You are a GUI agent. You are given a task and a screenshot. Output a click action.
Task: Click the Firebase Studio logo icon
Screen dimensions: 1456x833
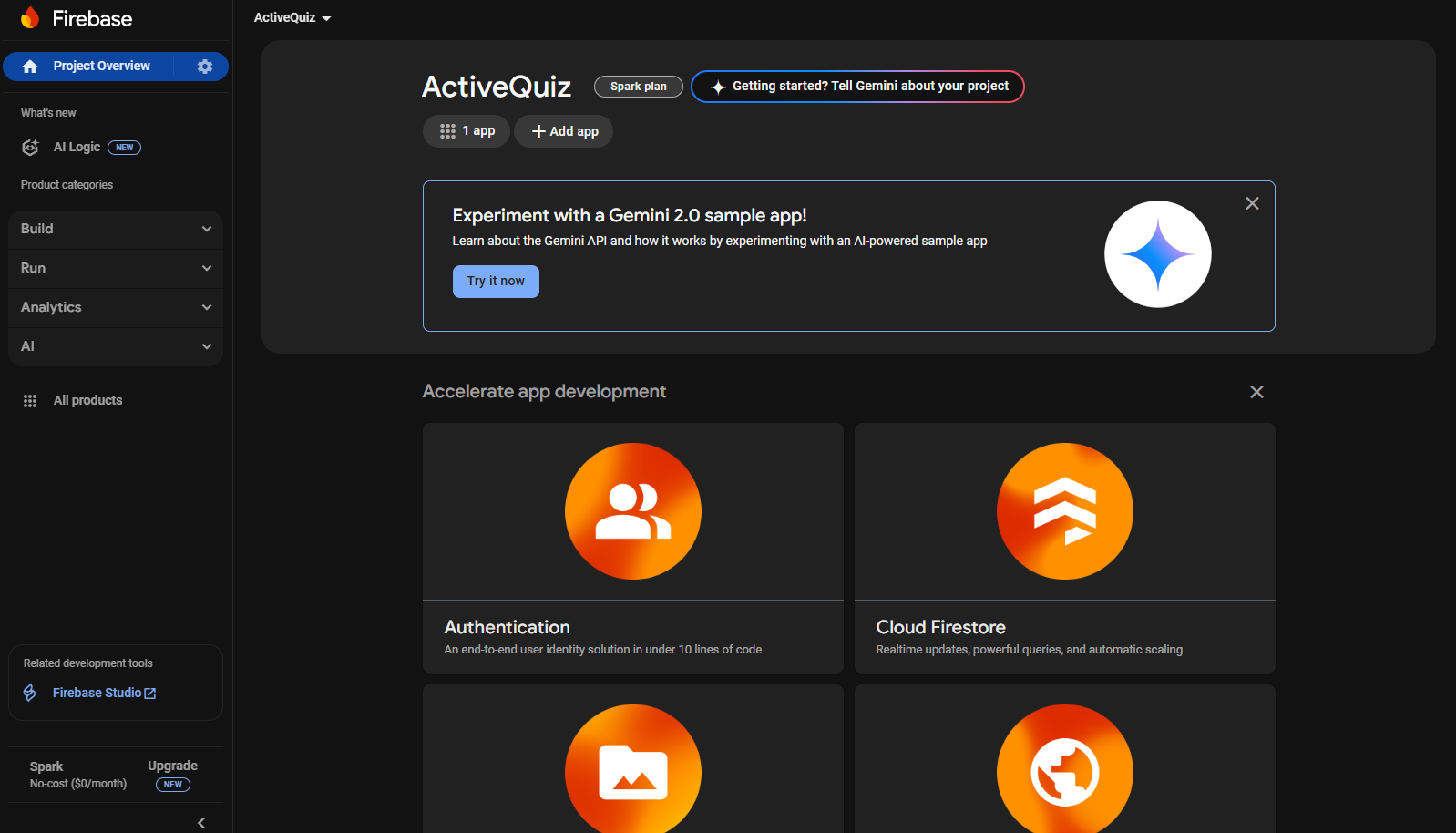click(x=30, y=693)
